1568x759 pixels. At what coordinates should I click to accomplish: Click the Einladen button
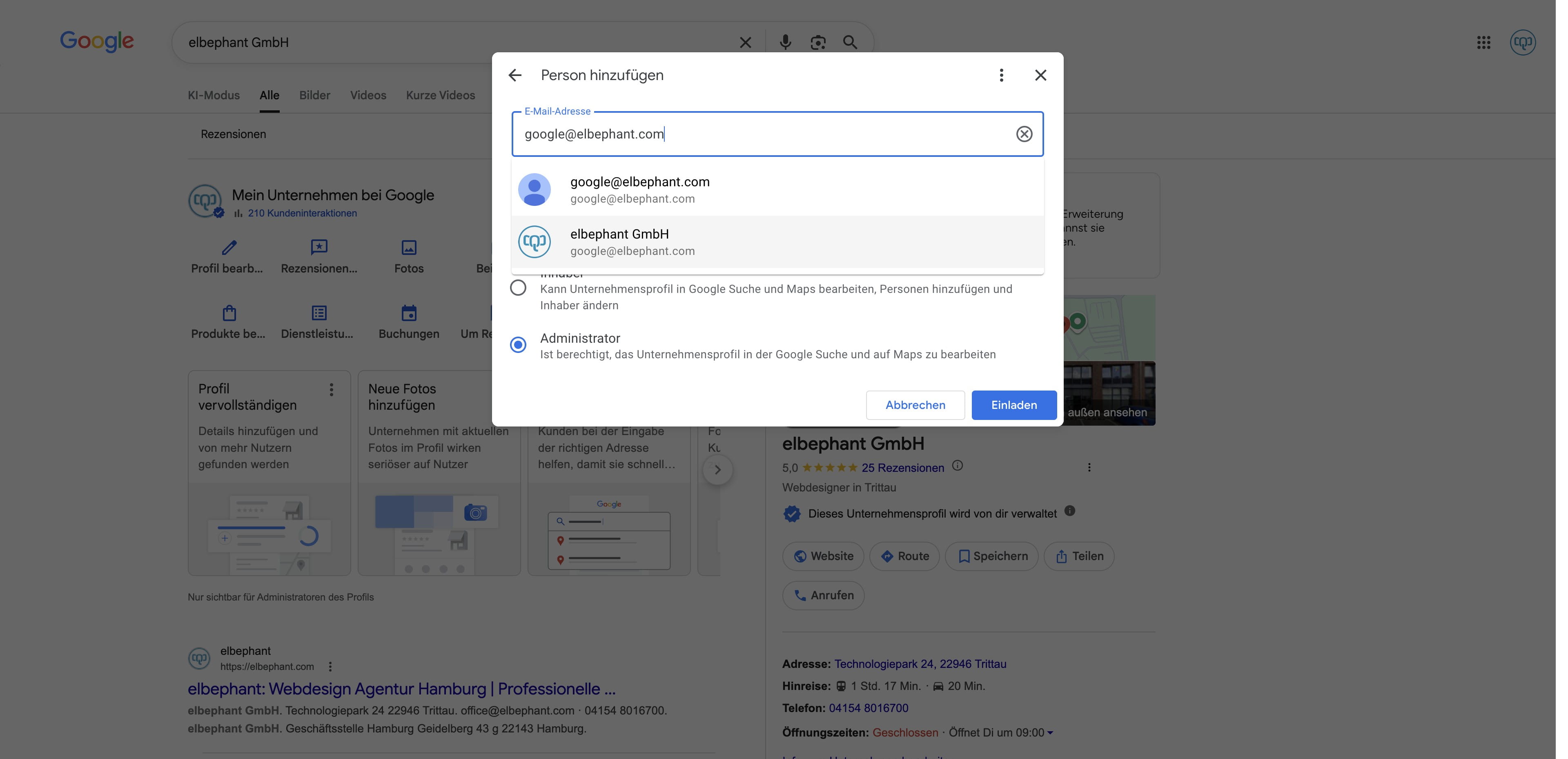coord(1013,404)
